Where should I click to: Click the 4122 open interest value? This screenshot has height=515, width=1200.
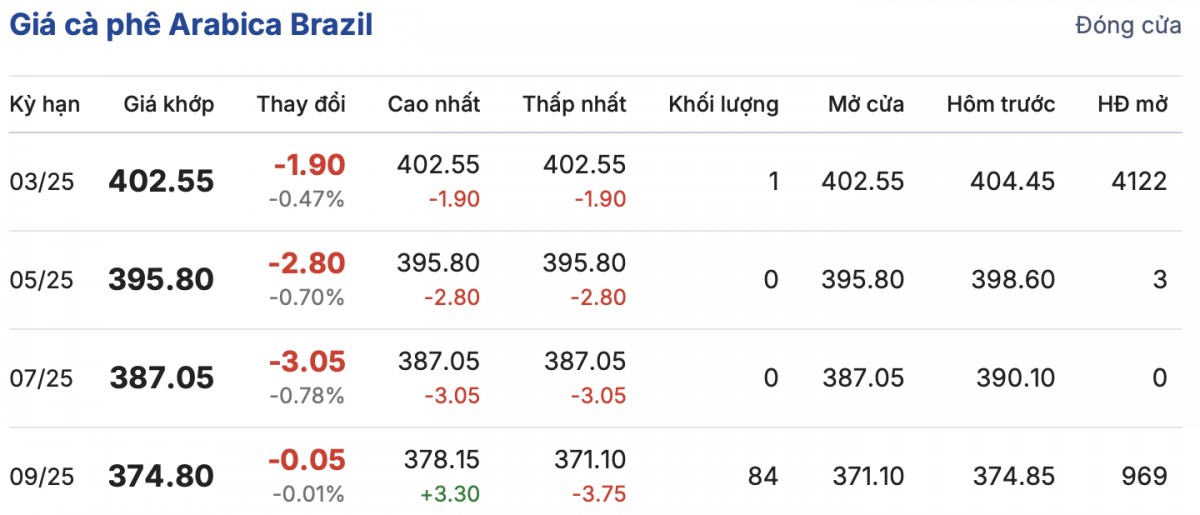pyautogui.click(x=1138, y=181)
